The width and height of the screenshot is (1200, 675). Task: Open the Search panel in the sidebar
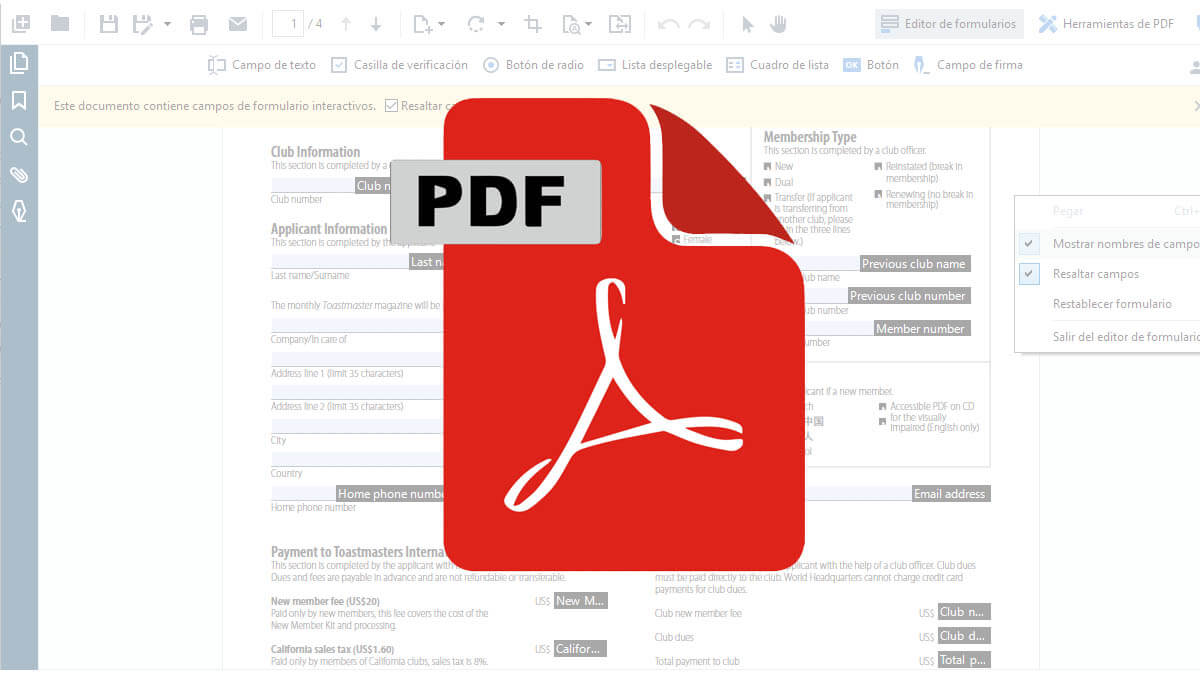[x=18, y=137]
